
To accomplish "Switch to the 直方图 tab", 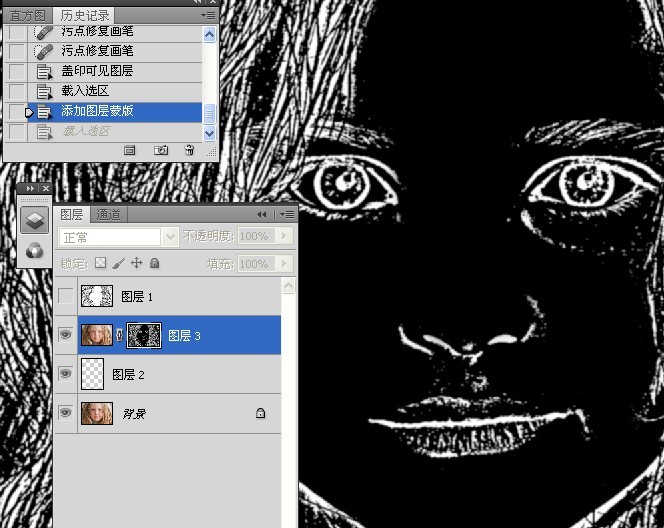I will (28, 16).
